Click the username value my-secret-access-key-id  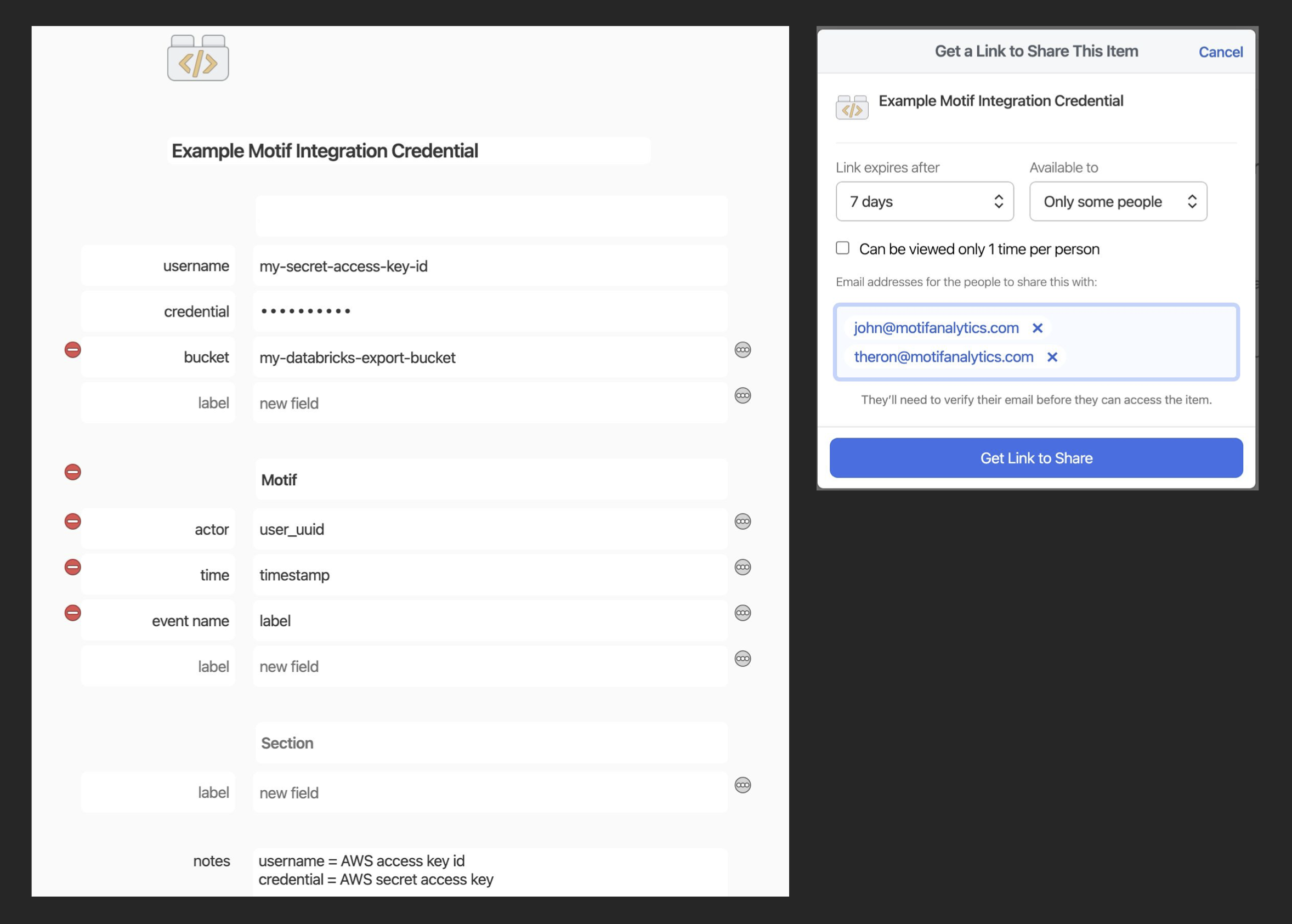[490, 267]
